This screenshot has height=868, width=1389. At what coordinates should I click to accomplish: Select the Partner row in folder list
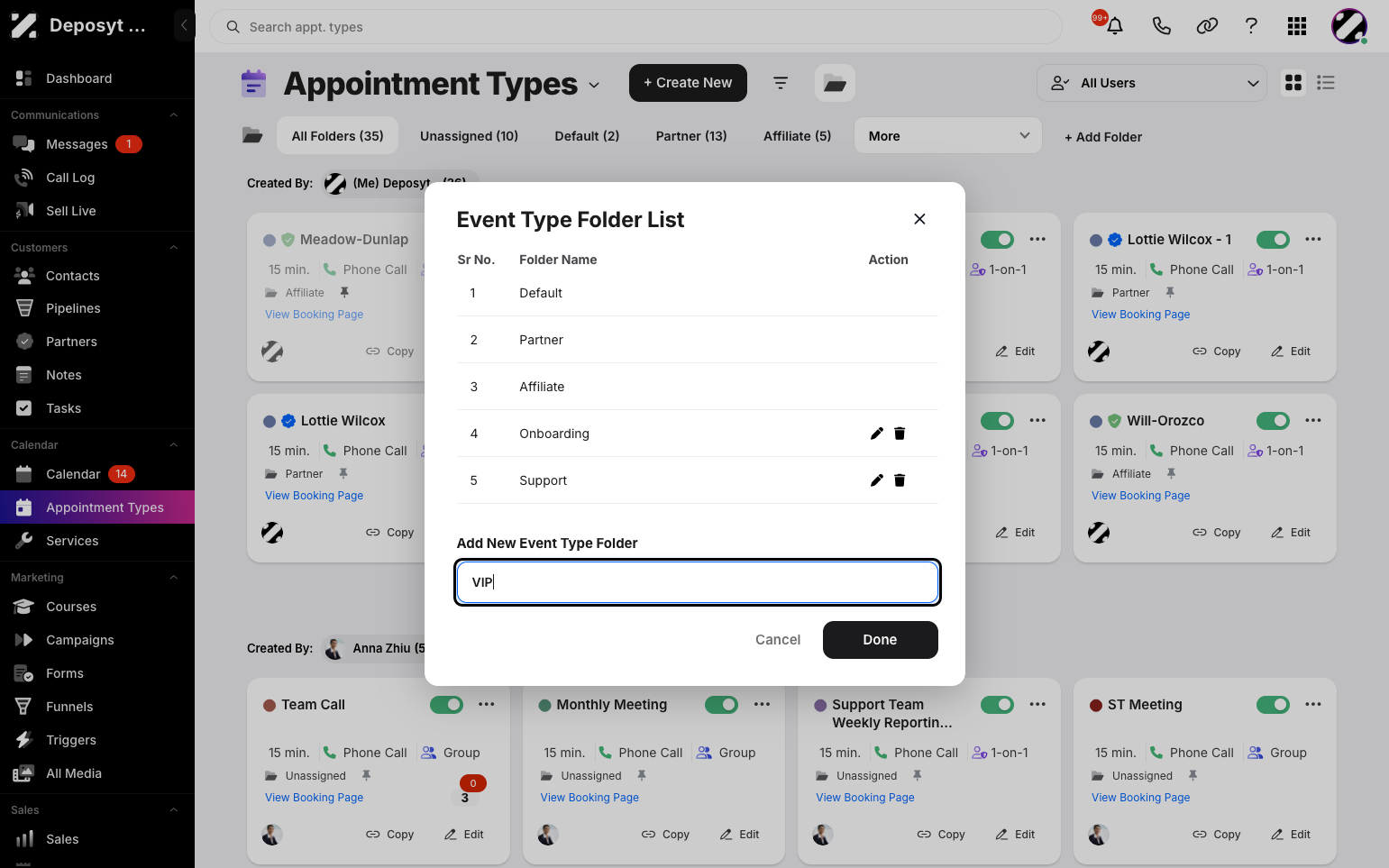[697, 340]
